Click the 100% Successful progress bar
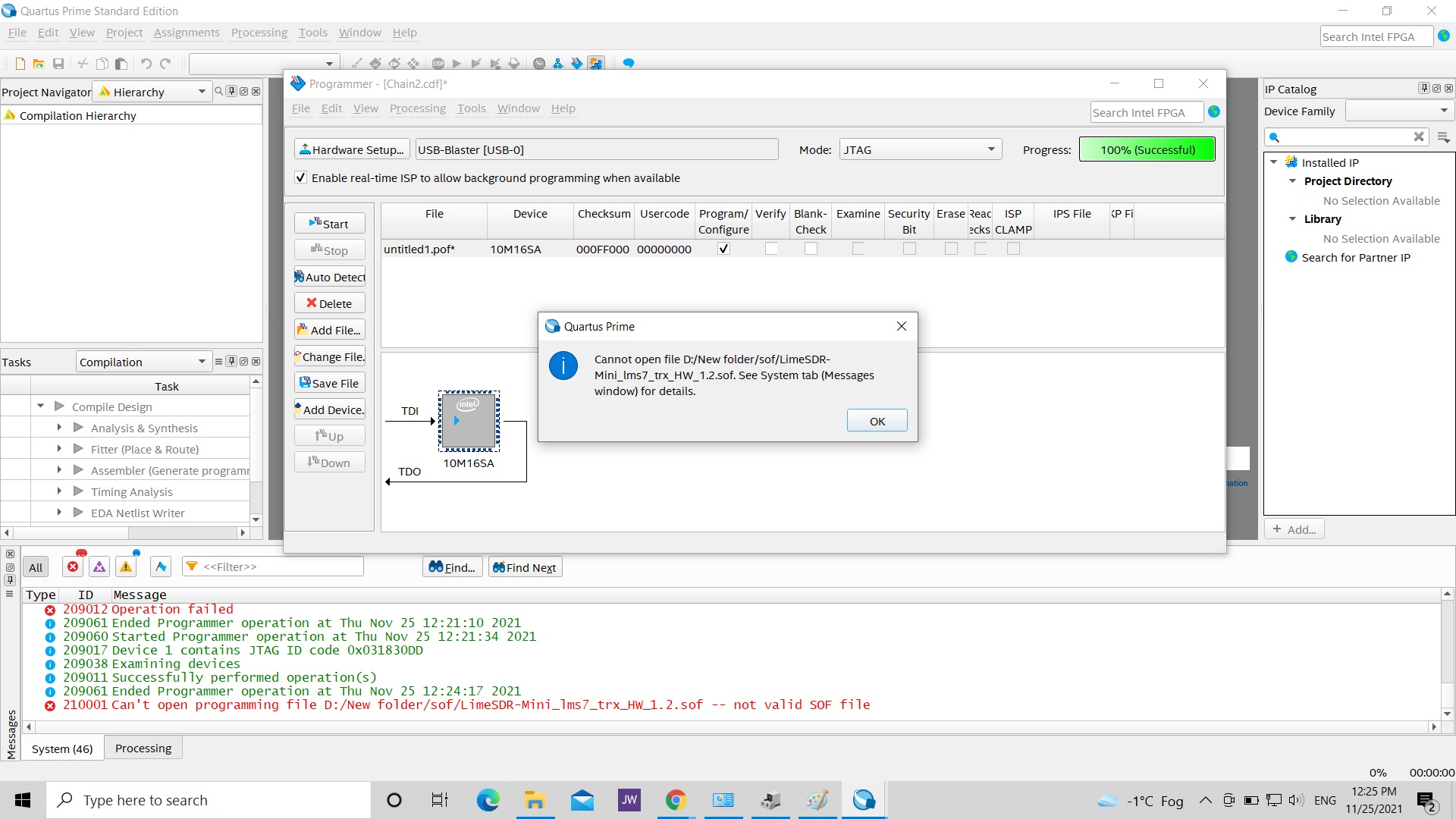This screenshot has height=819, width=1456. 1147,149
